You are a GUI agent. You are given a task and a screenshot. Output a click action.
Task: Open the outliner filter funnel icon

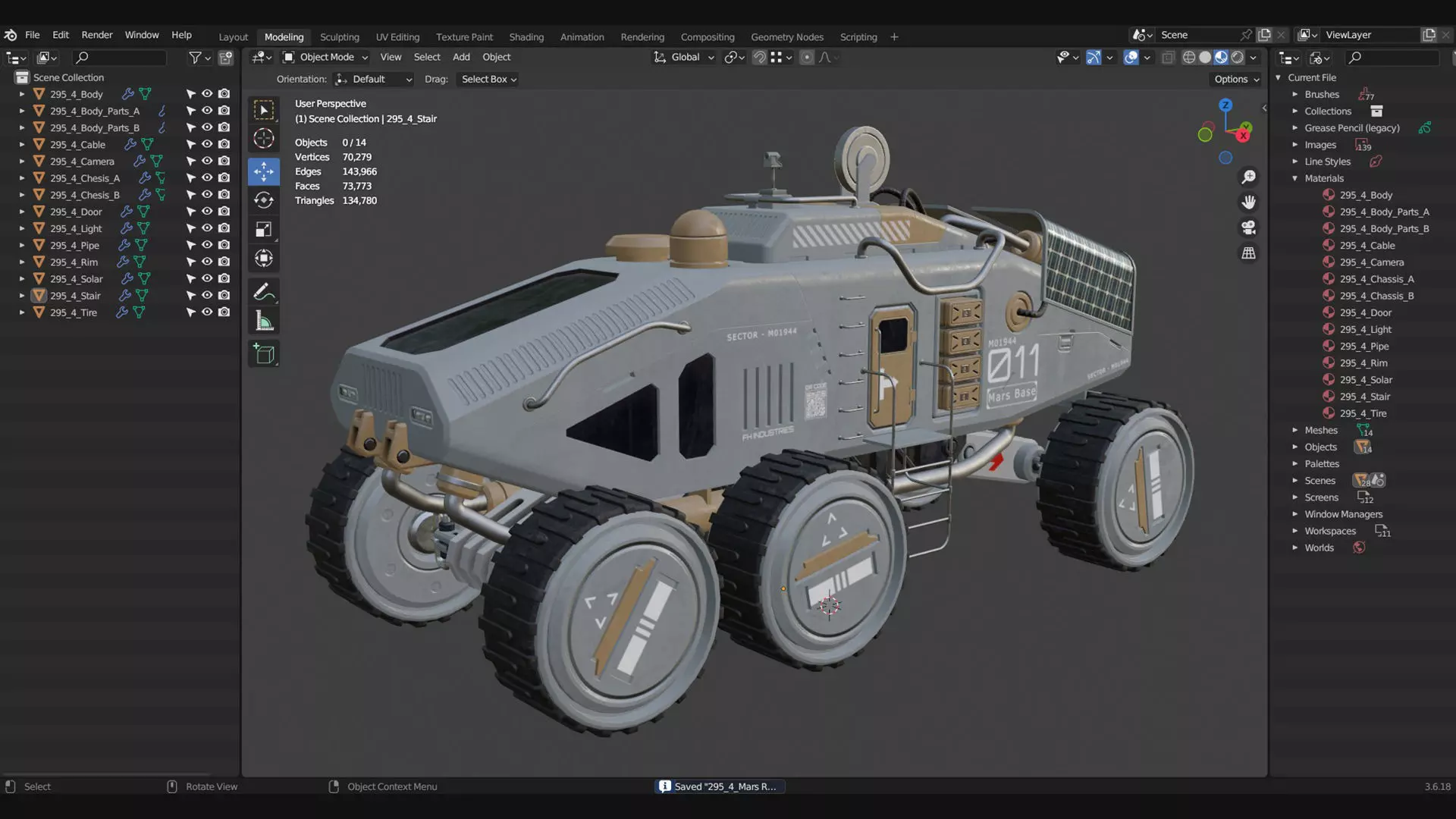point(195,58)
